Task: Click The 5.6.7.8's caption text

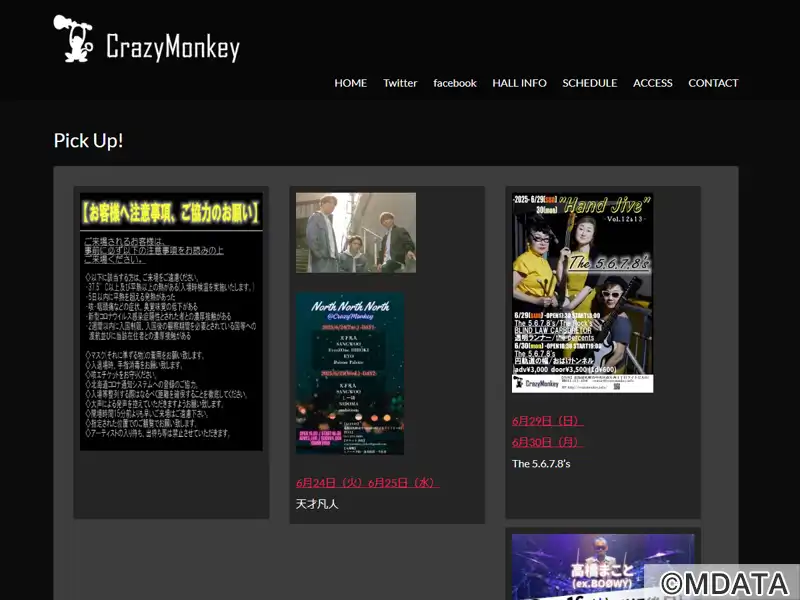Action: pos(541,464)
